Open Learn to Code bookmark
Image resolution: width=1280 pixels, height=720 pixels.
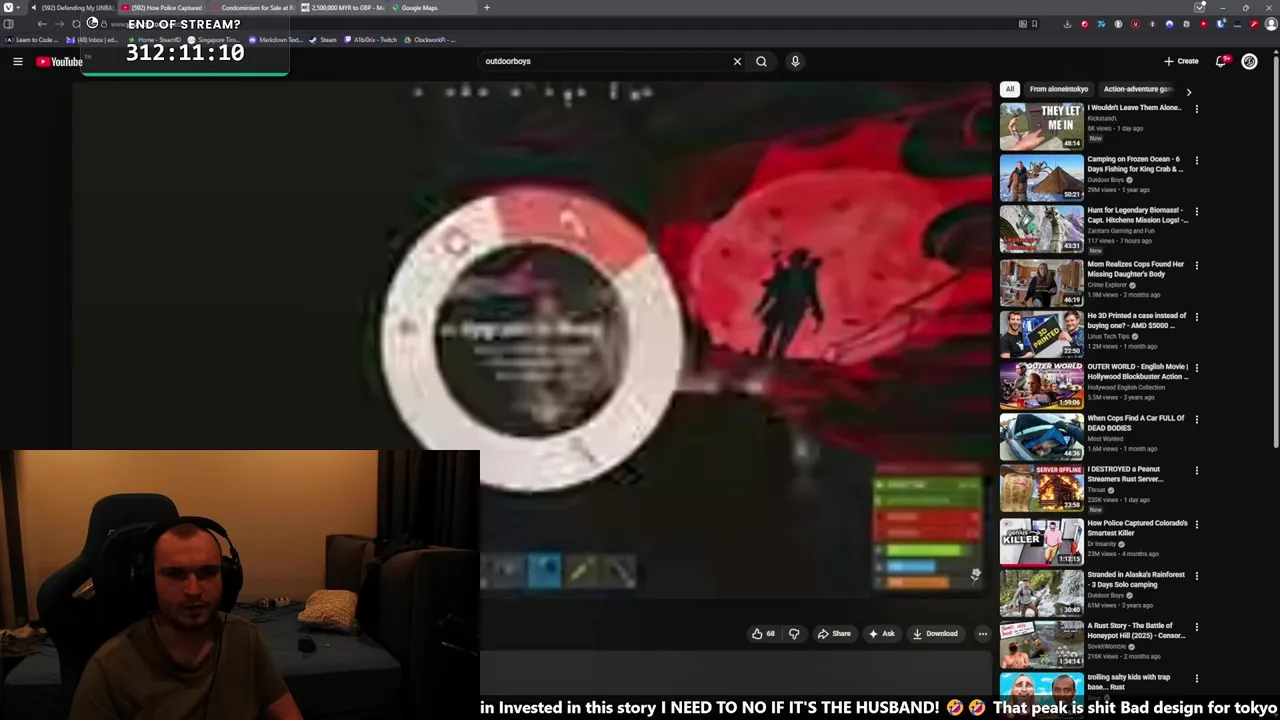click(x=32, y=40)
